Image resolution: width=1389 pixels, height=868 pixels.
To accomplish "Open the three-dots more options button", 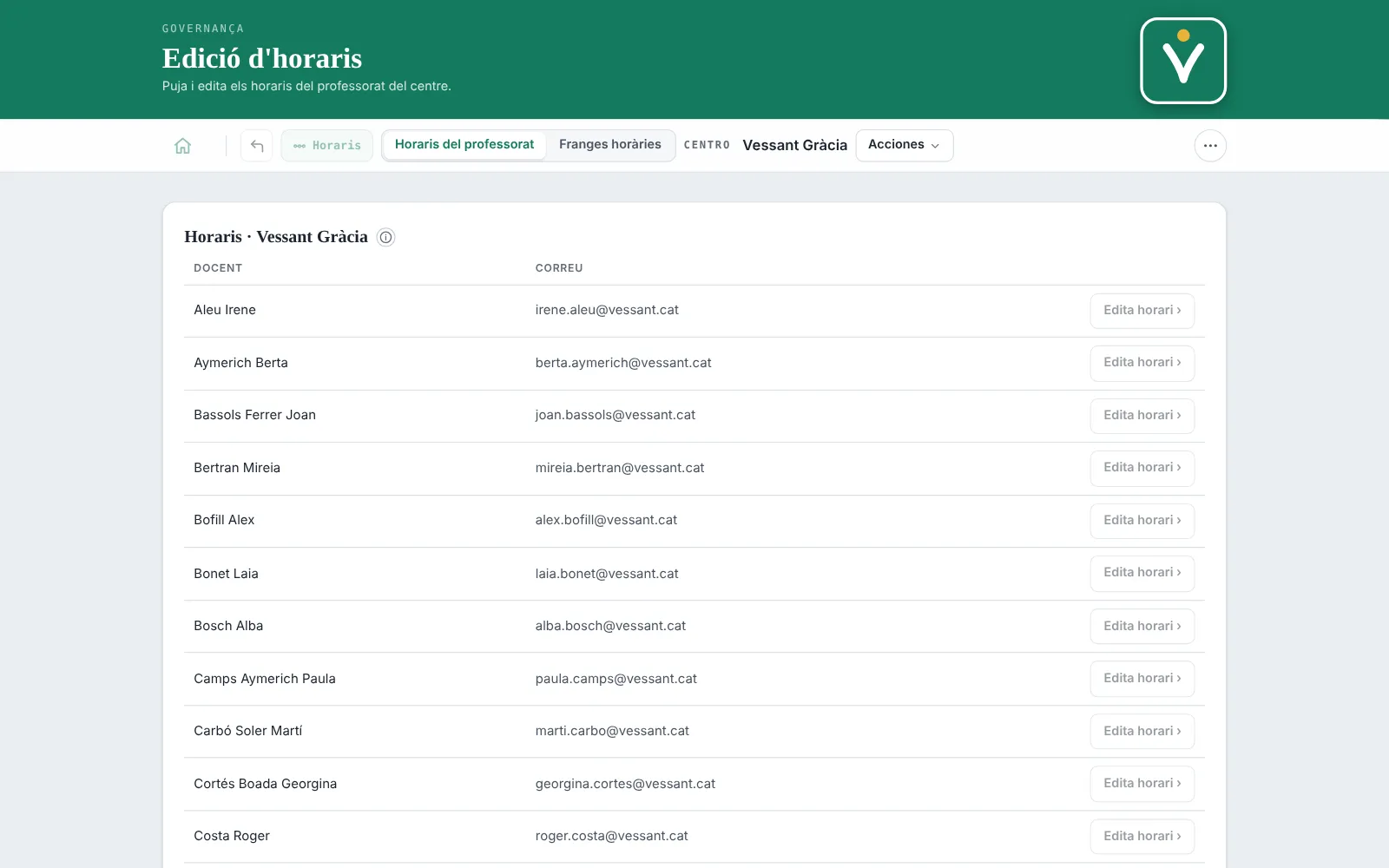I will (x=1210, y=146).
